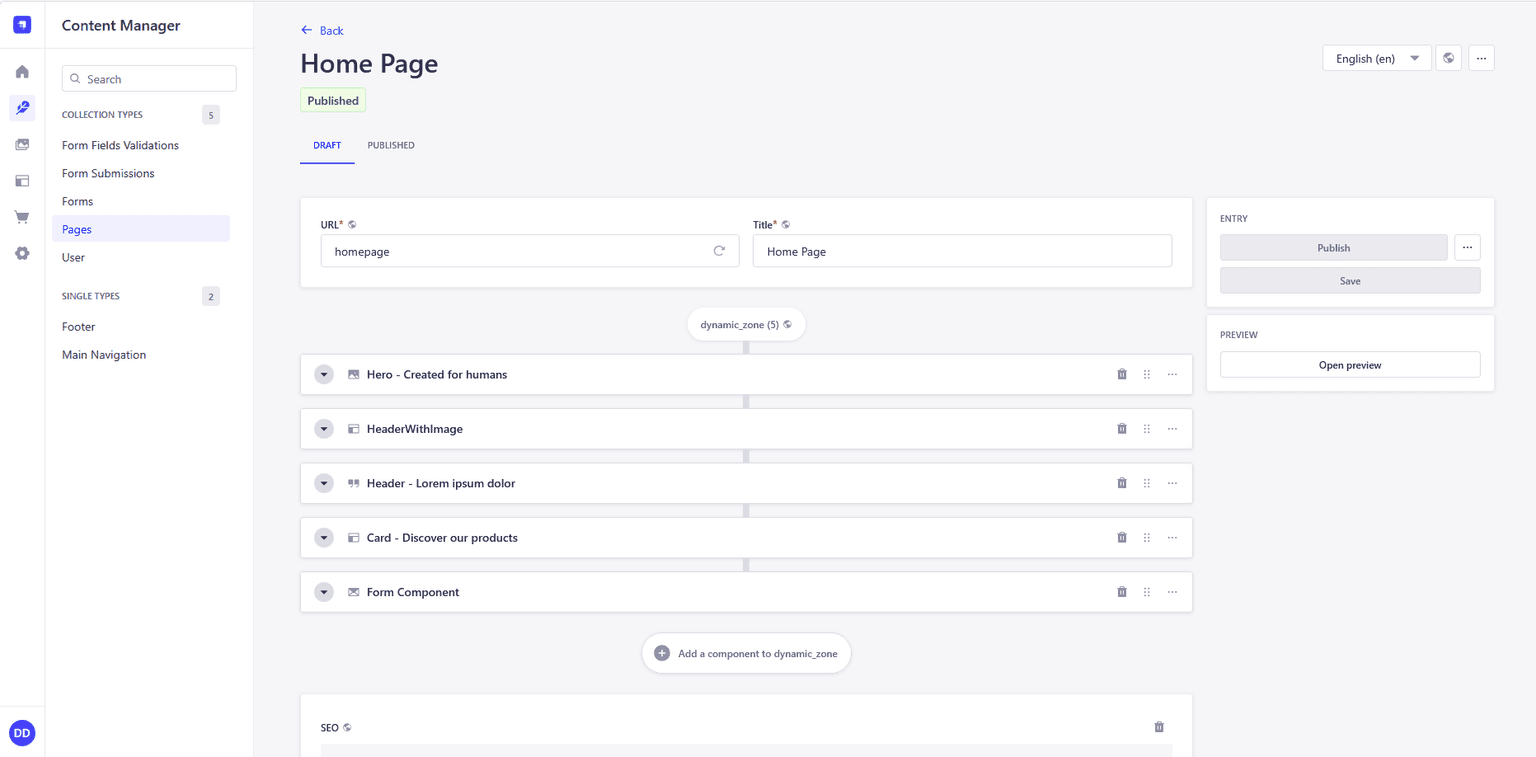Click the Strapi logo icon
This screenshot has width=1536, height=757.
point(22,25)
